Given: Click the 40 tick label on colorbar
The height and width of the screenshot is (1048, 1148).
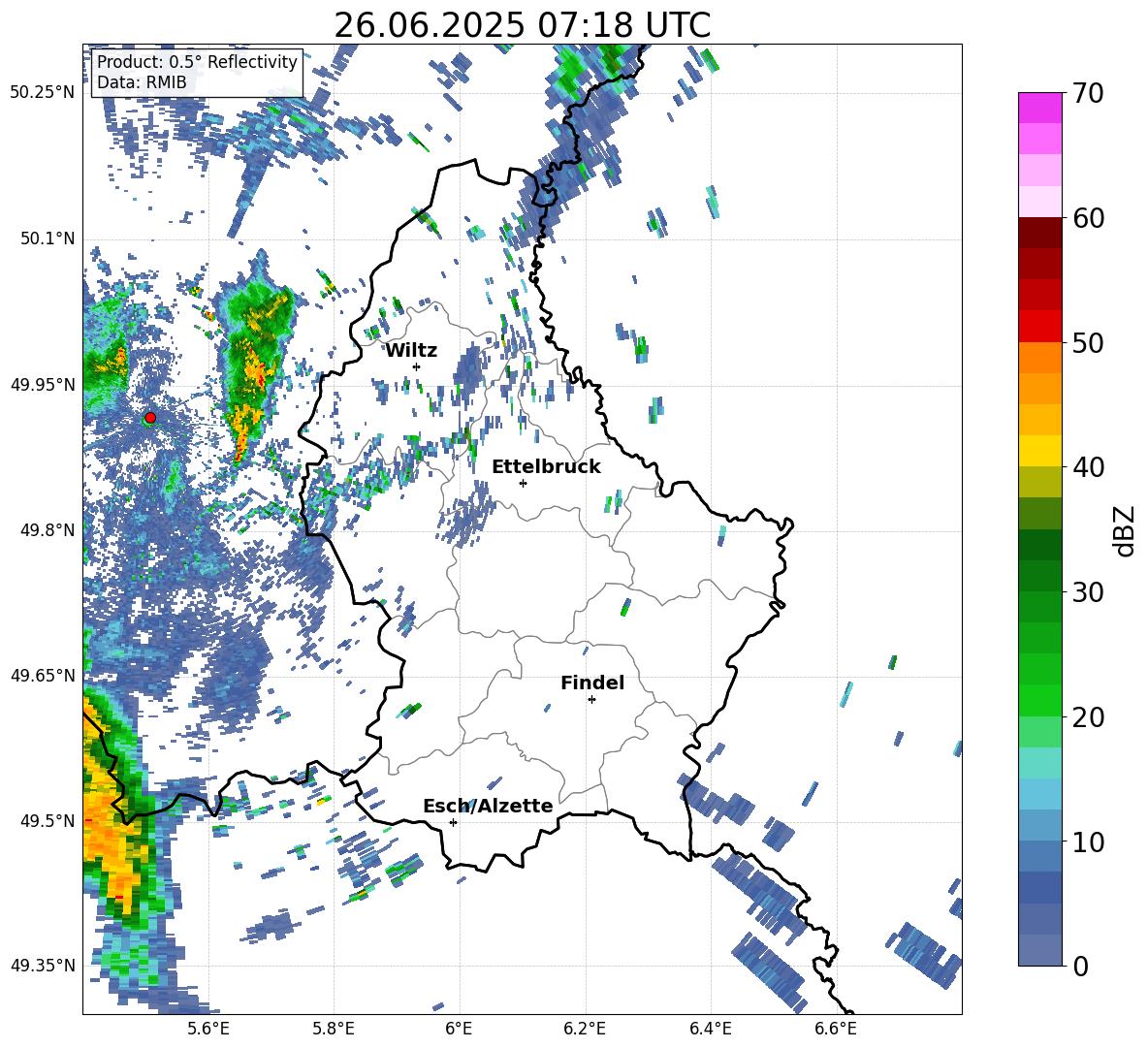Looking at the screenshot, I should pos(1088,467).
